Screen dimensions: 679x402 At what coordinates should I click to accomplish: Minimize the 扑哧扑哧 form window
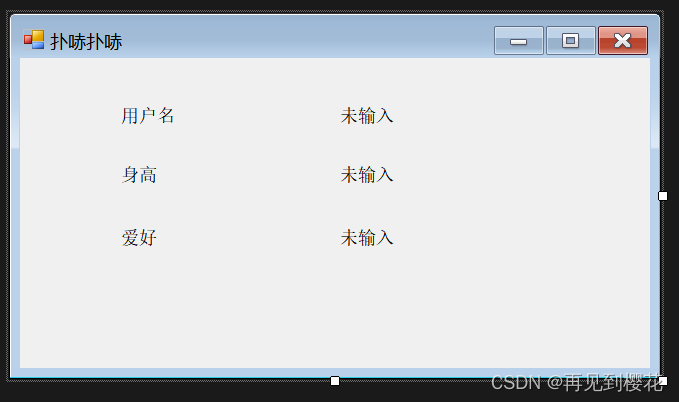tap(519, 41)
